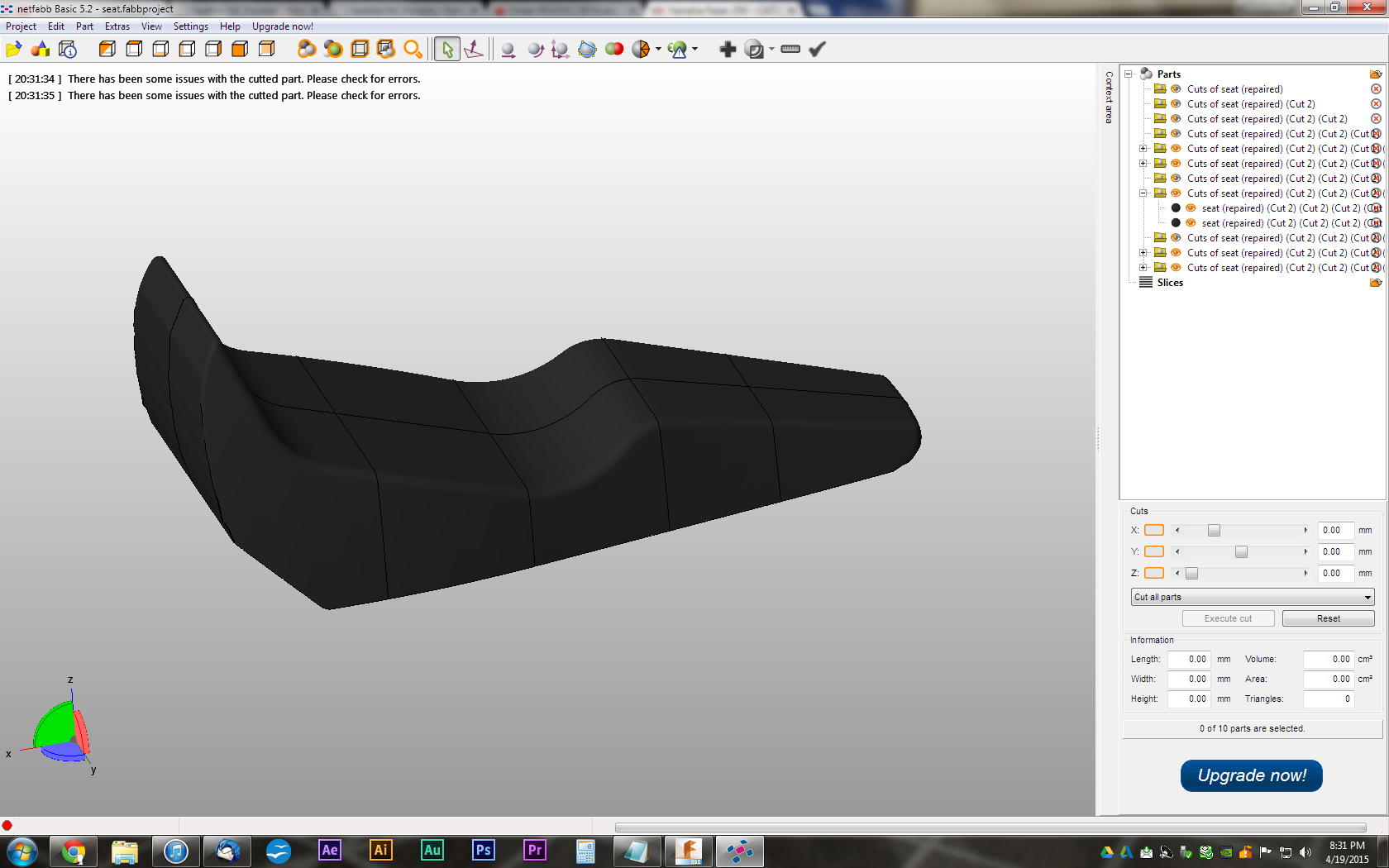The image size is (1389, 868).
Task: Open the measuring ruler tool
Action: (790, 50)
